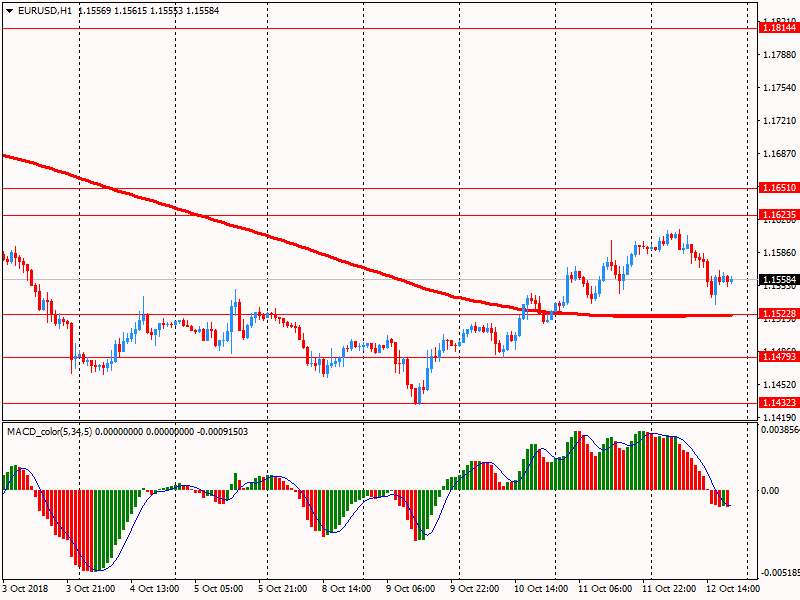Click the 12 Oct 14:00 time axis label
The height and width of the screenshot is (600, 800).
pyautogui.click(x=733, y=589)
